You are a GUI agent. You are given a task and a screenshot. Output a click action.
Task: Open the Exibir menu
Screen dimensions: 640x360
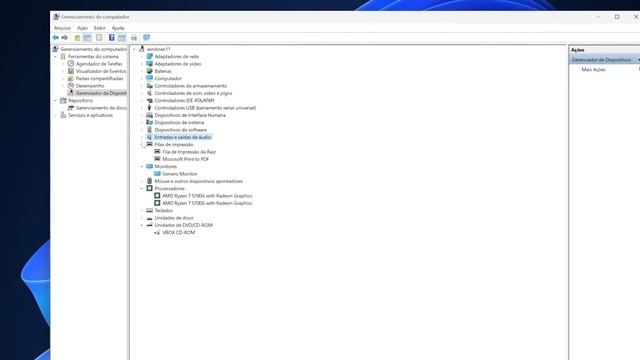click(x=100, y=28)
